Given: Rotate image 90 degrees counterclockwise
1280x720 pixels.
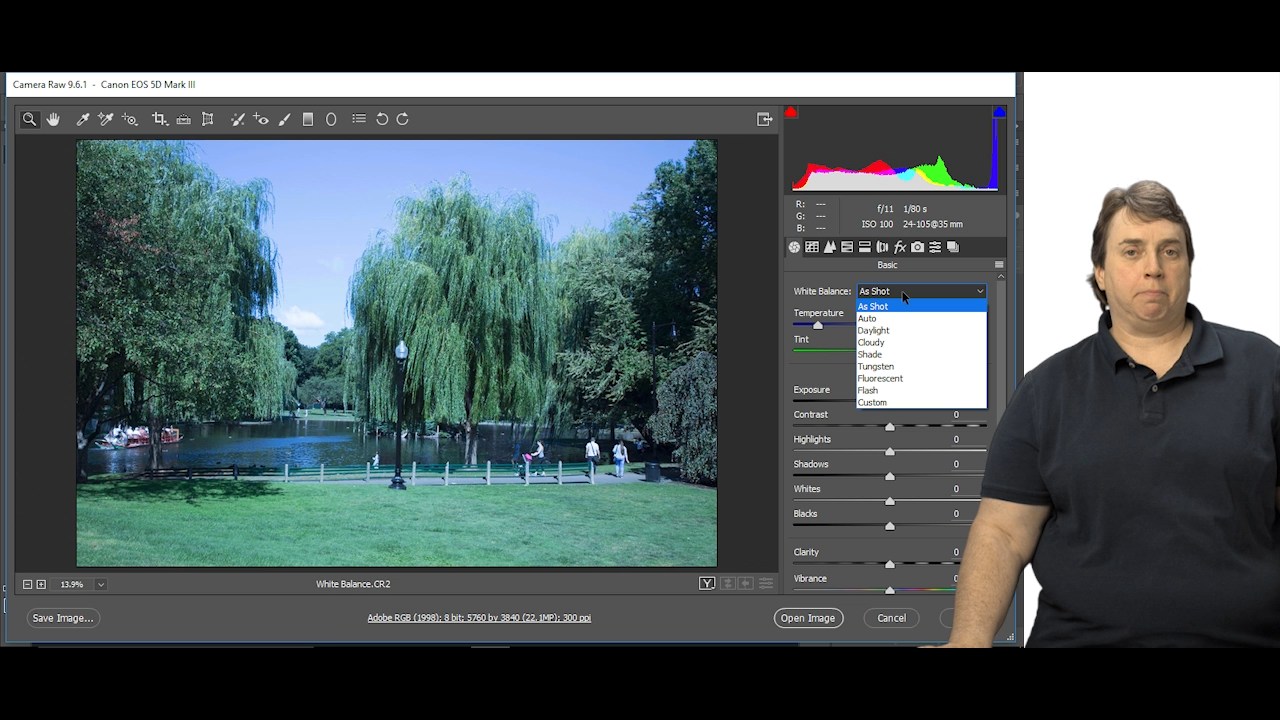Looking at the screenshot, I should (x=382, y=119).
